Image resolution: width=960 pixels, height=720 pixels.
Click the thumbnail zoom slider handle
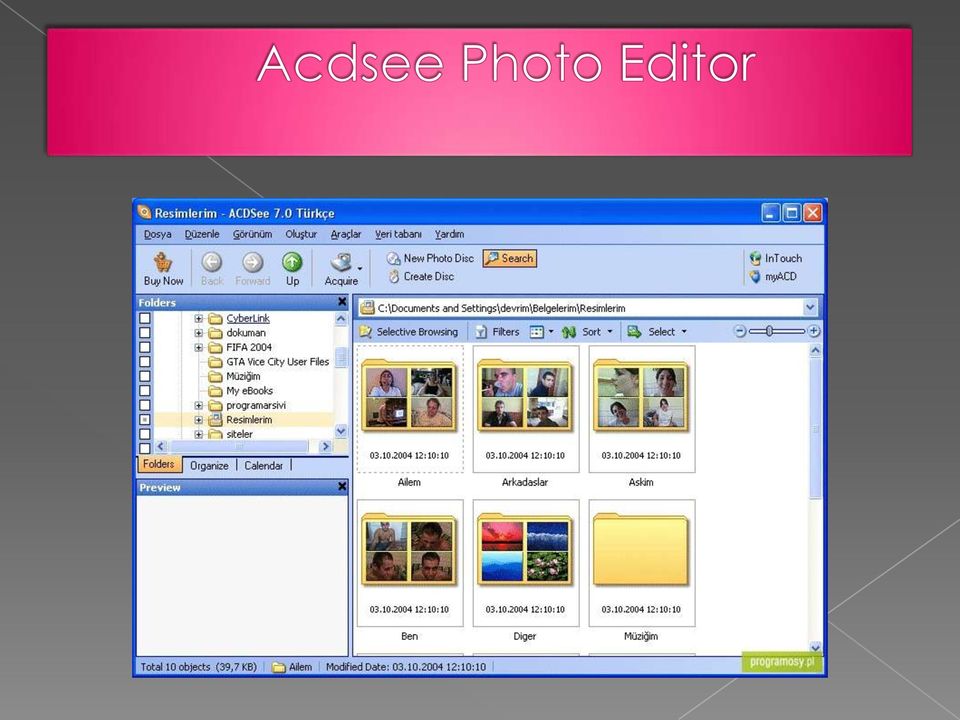(x=769, y=331)
